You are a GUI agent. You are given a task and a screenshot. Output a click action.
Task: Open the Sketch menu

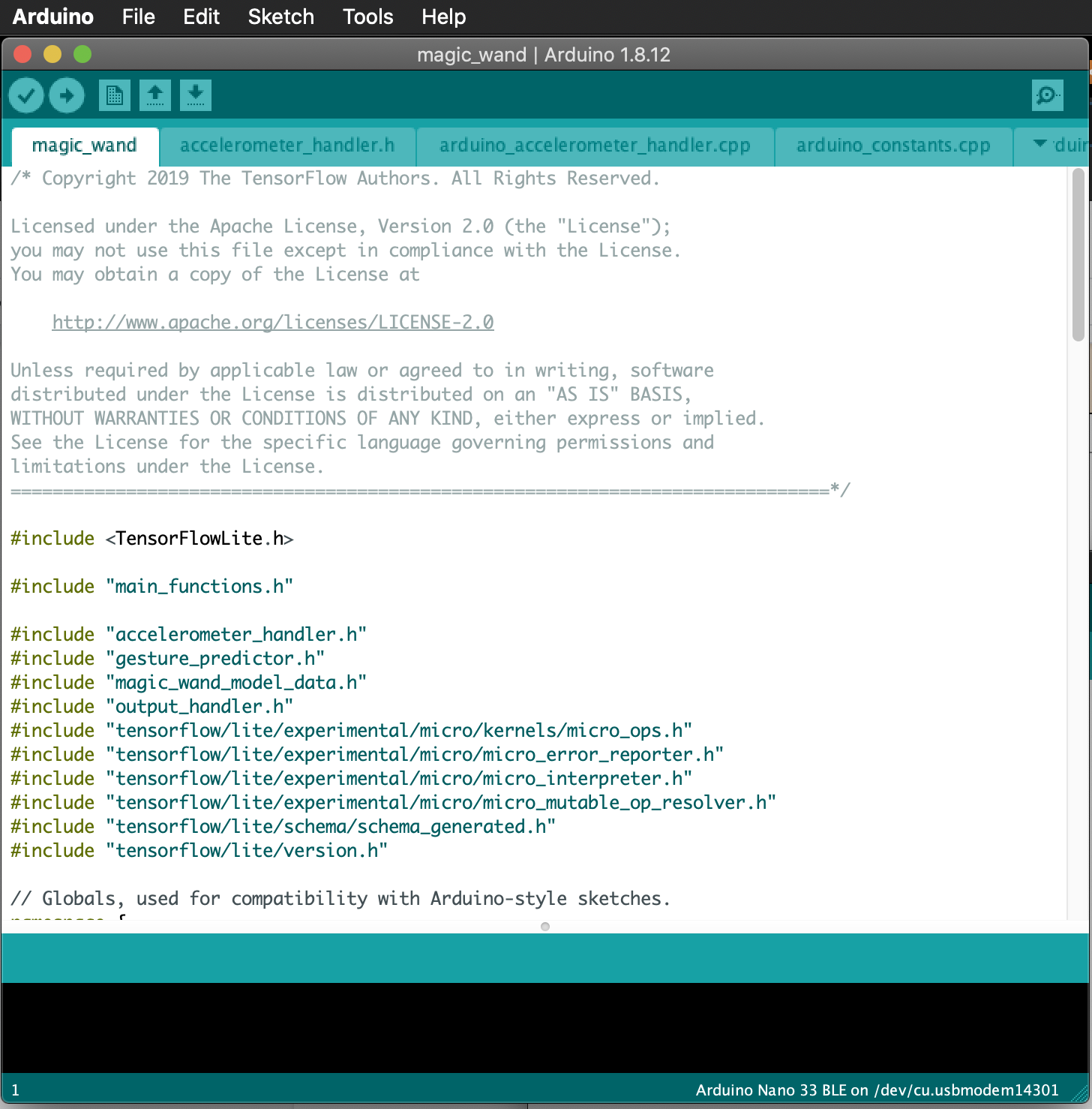(x=280, y=17)
